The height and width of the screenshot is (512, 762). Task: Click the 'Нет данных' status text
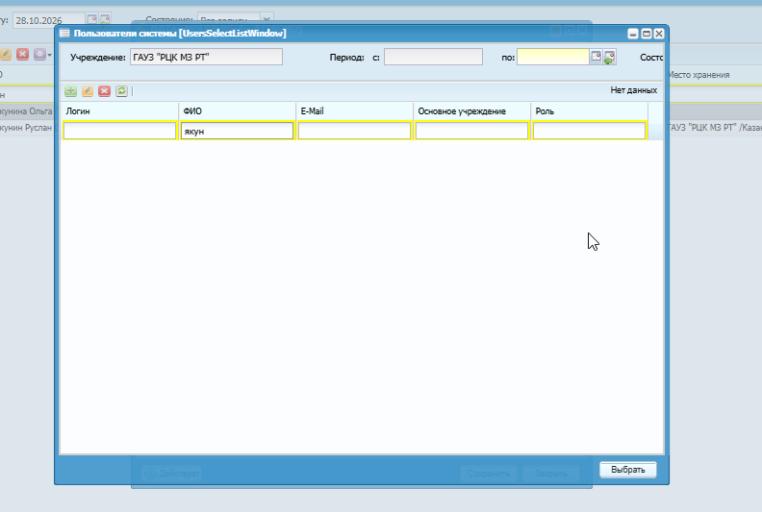634,90
